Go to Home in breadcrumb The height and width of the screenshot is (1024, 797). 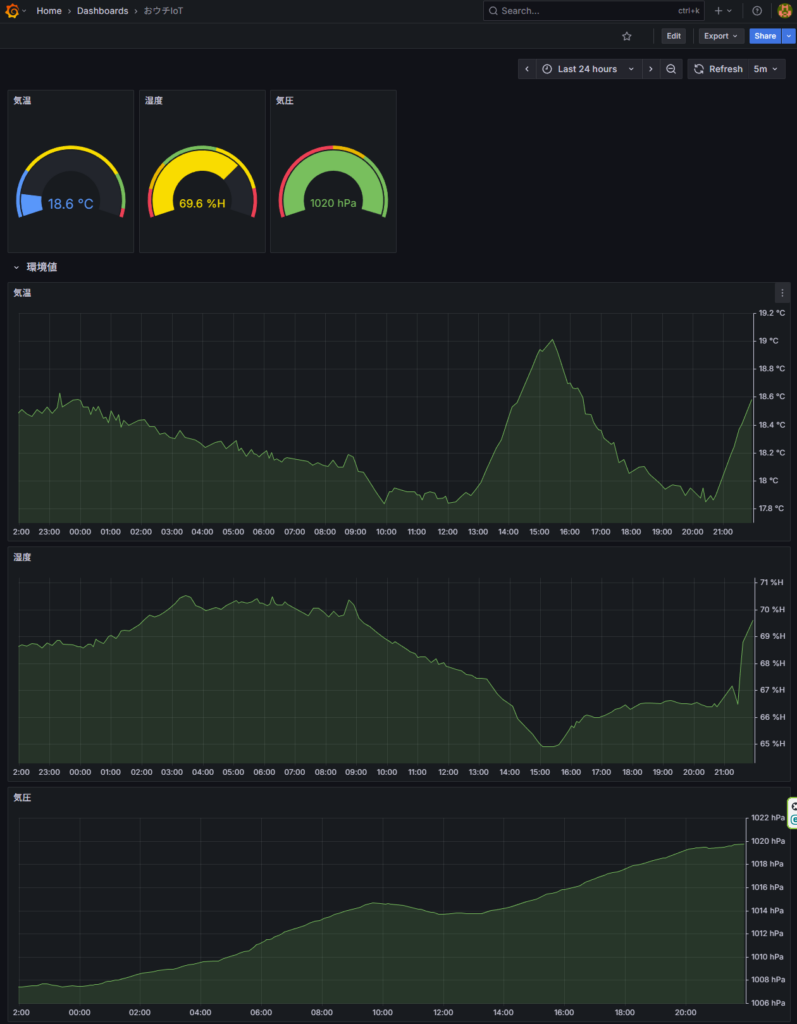coord(49,11)
